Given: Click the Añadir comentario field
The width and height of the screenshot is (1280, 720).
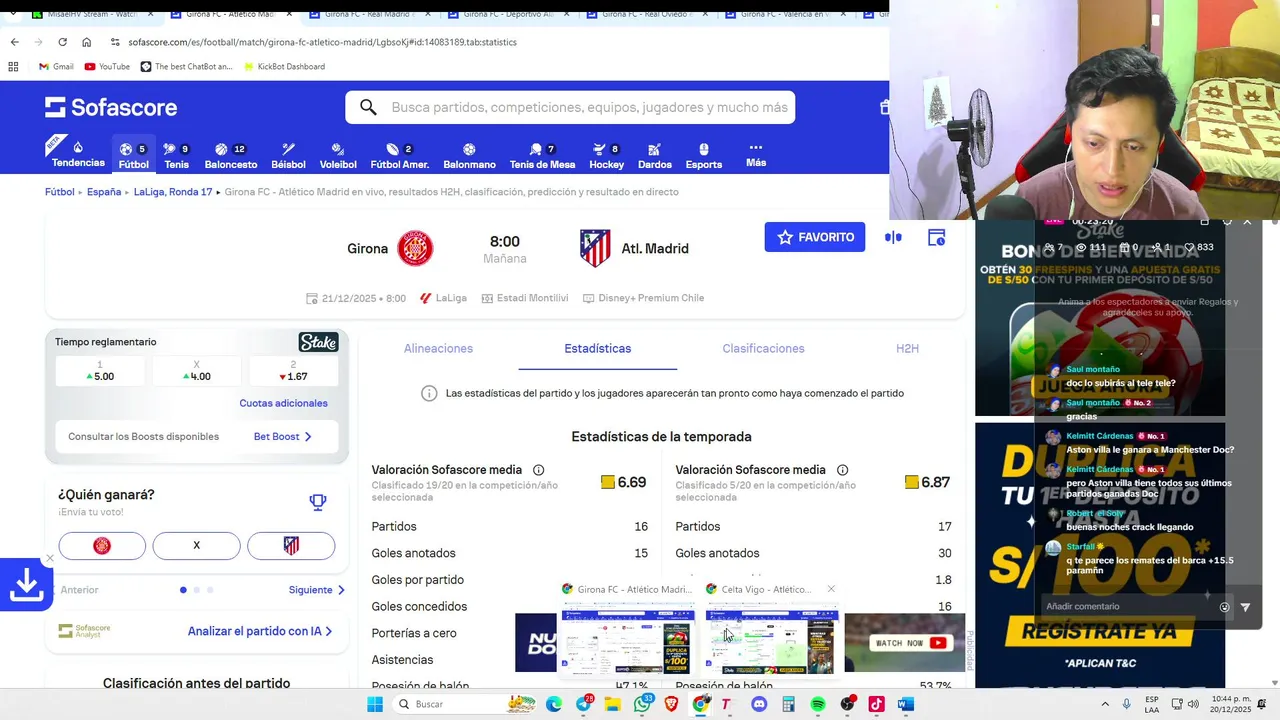Looking at the screenshot, I should tap(1127, 607).
